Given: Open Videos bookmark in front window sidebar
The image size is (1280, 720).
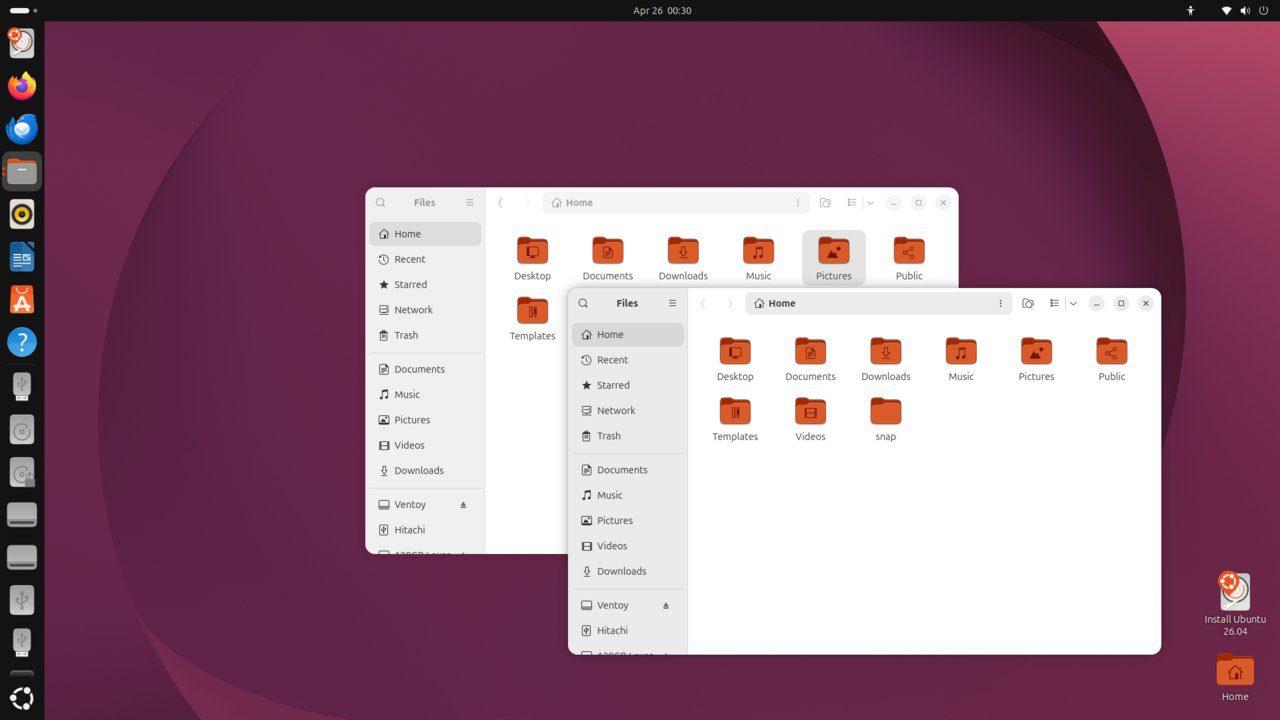Looking at the screenshot, I should pyautogui.click(x=628, y=546).
